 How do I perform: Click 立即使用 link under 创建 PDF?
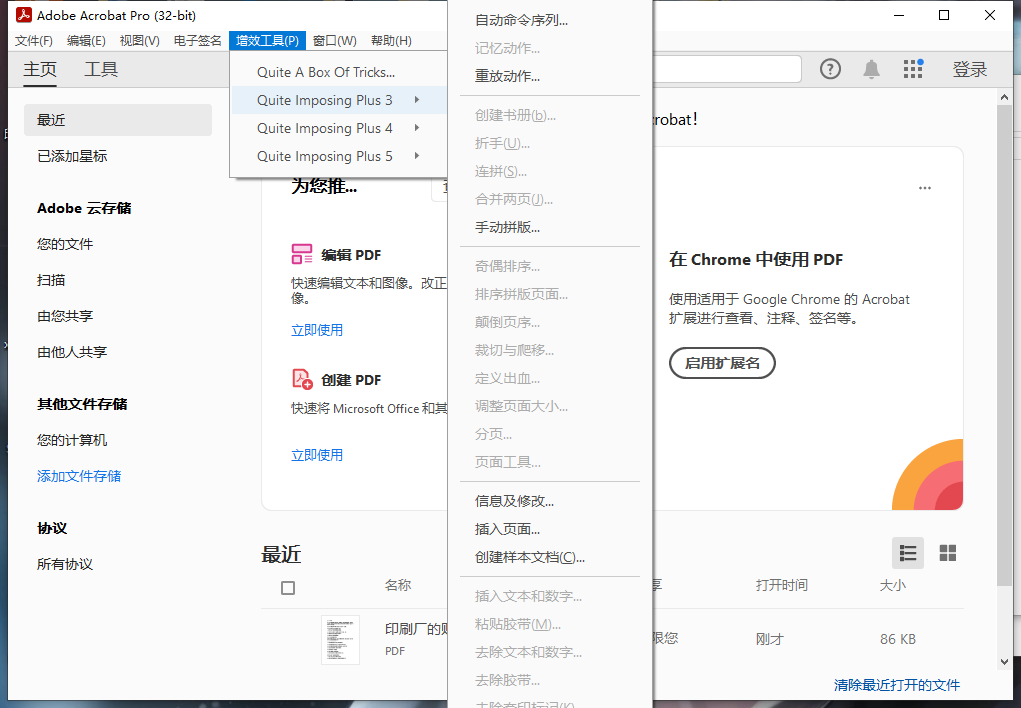tap(317, 455)
